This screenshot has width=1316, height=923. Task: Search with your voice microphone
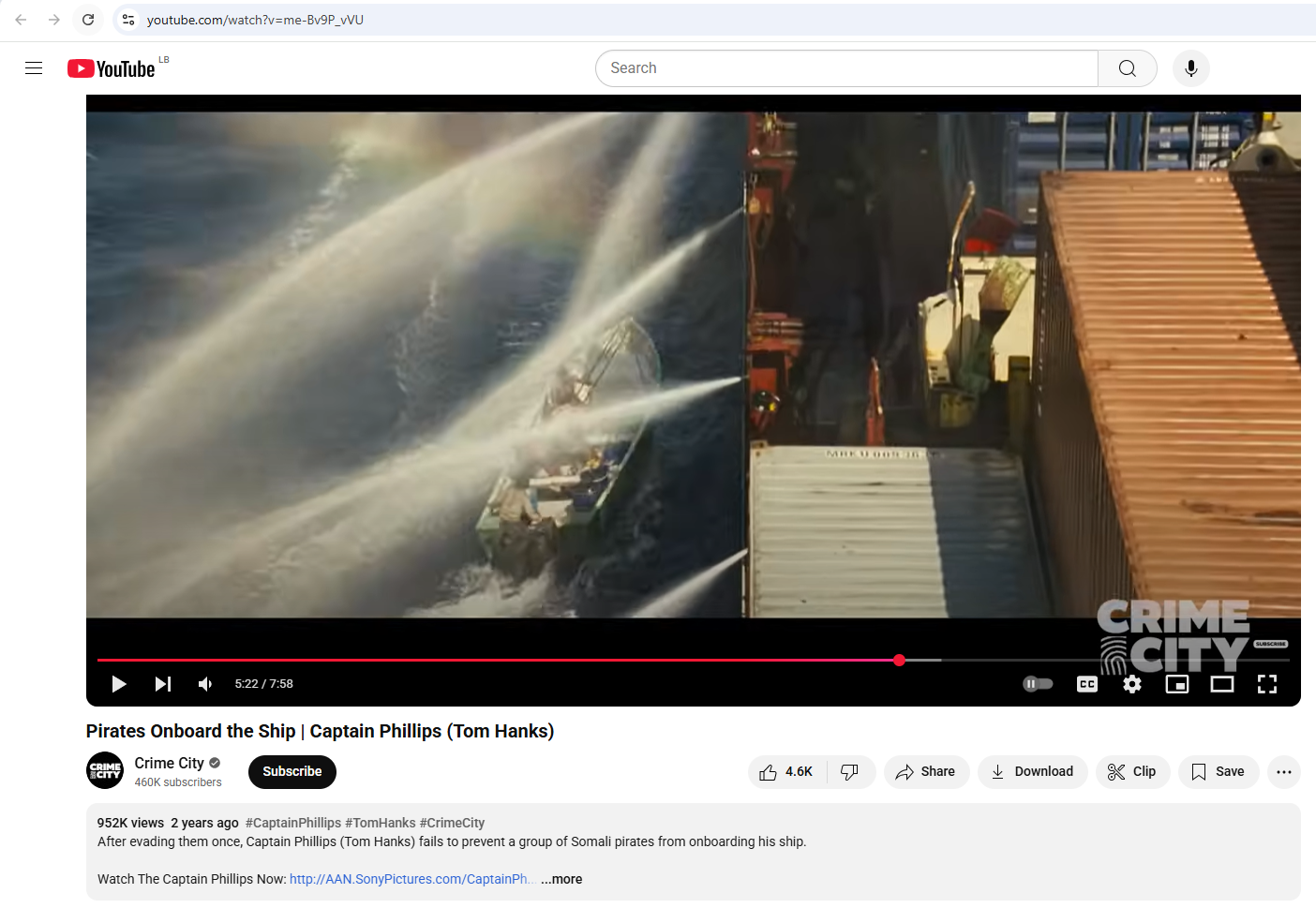[x=1191, y=68]
